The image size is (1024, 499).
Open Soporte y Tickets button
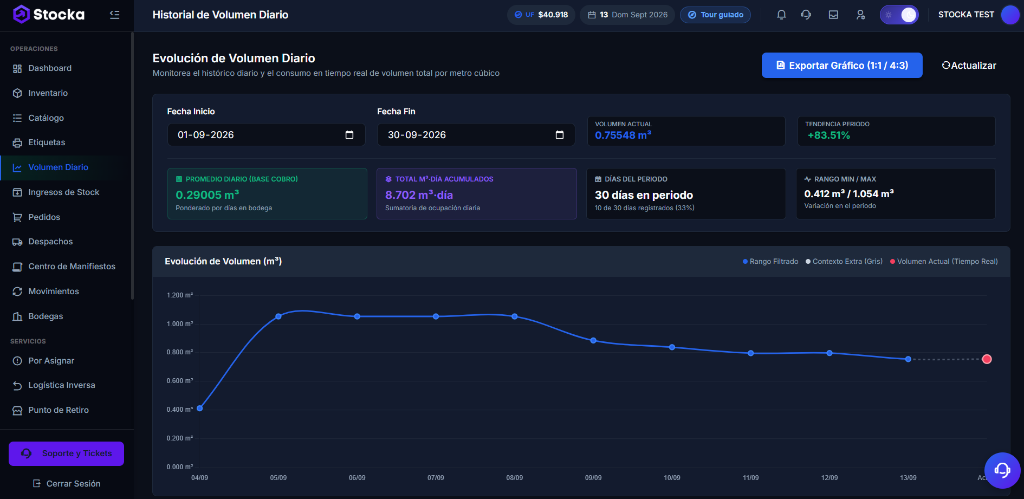66,453
